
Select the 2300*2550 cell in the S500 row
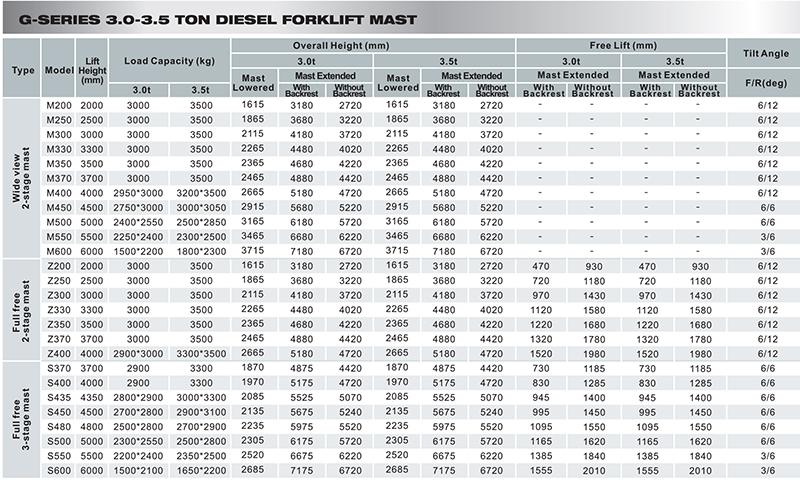(138, 442)
